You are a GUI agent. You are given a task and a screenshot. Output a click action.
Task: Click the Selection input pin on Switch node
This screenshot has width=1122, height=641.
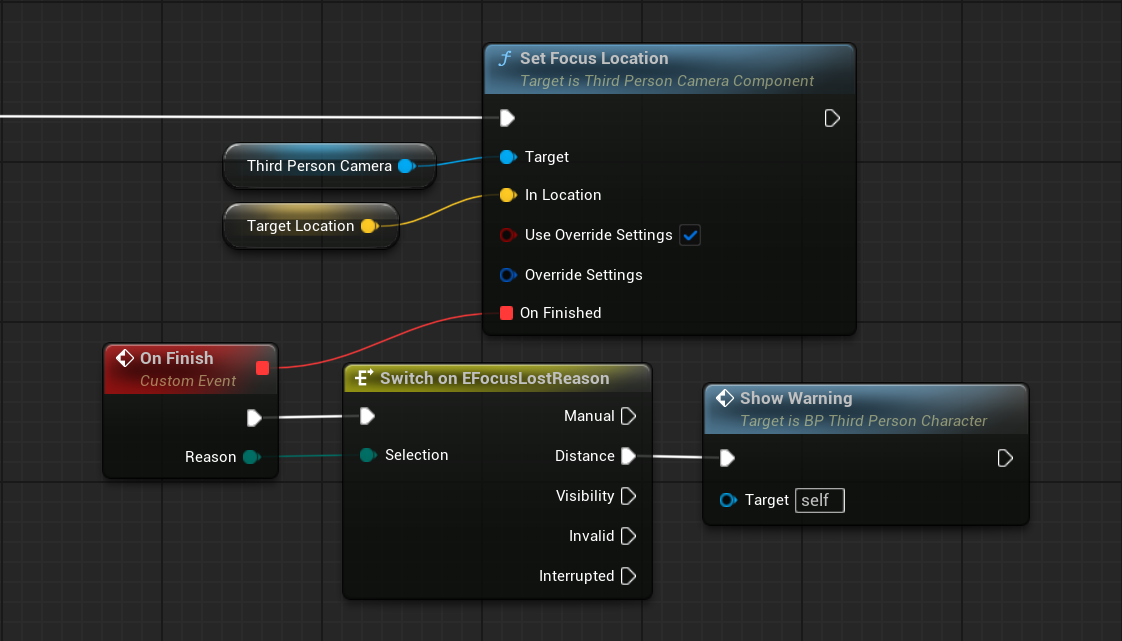pos(367,455)
